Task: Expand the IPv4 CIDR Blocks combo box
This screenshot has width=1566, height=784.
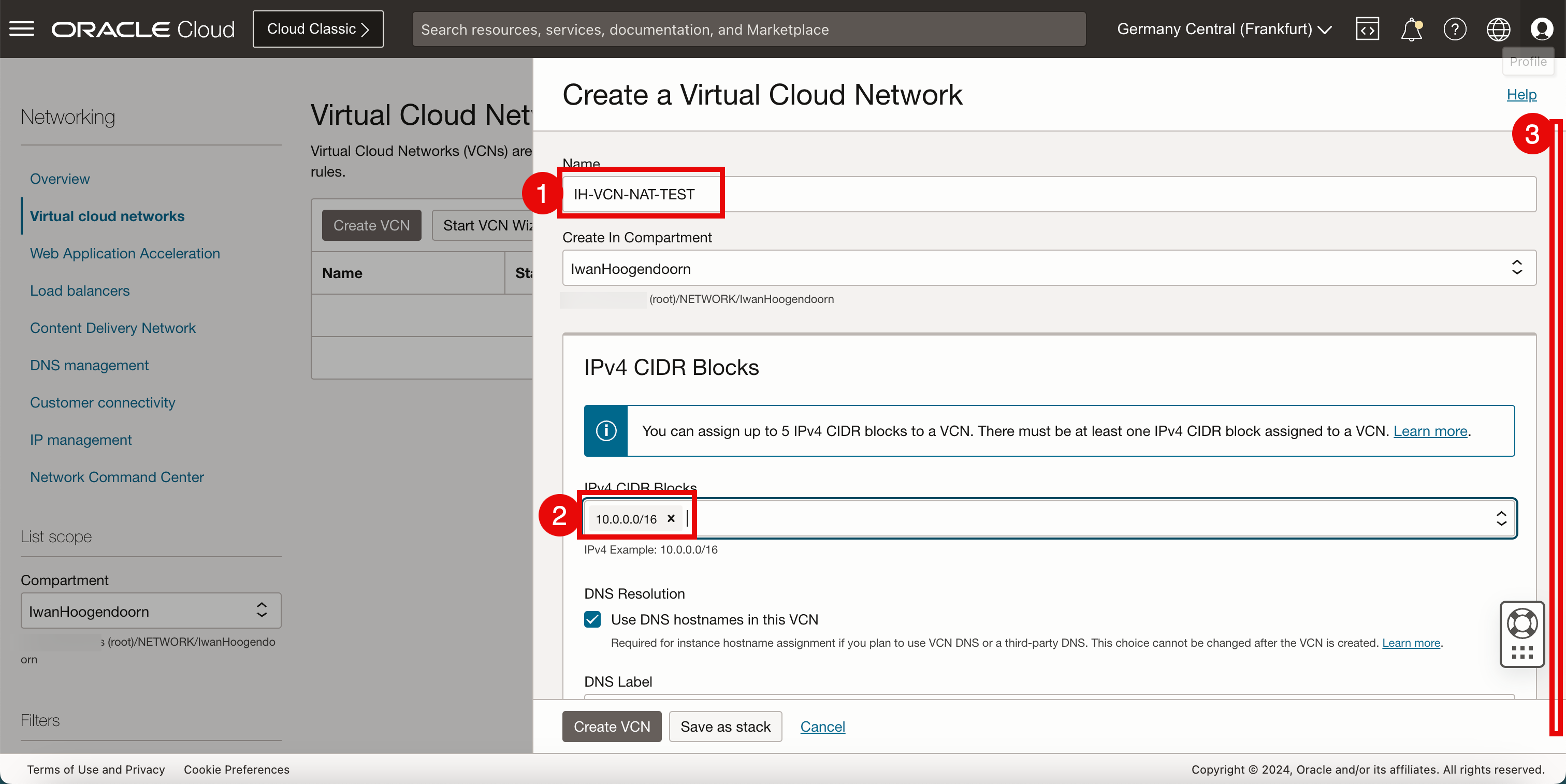Action: [x=1501, y=518]
